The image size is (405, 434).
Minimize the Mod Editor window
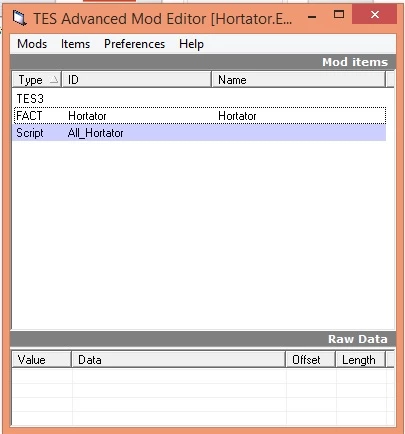pyautogui.click(x=312, y=16)
